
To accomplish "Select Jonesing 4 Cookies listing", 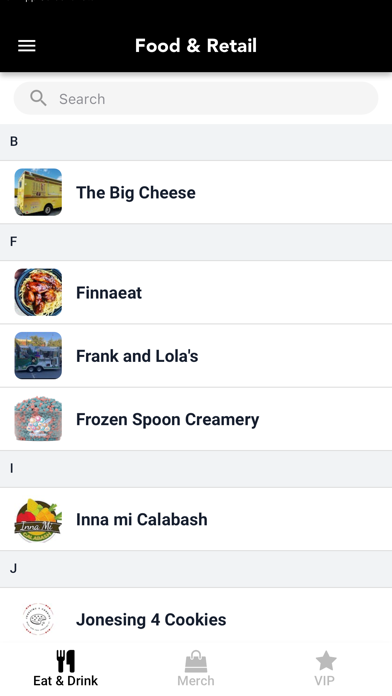I will 196,619.
